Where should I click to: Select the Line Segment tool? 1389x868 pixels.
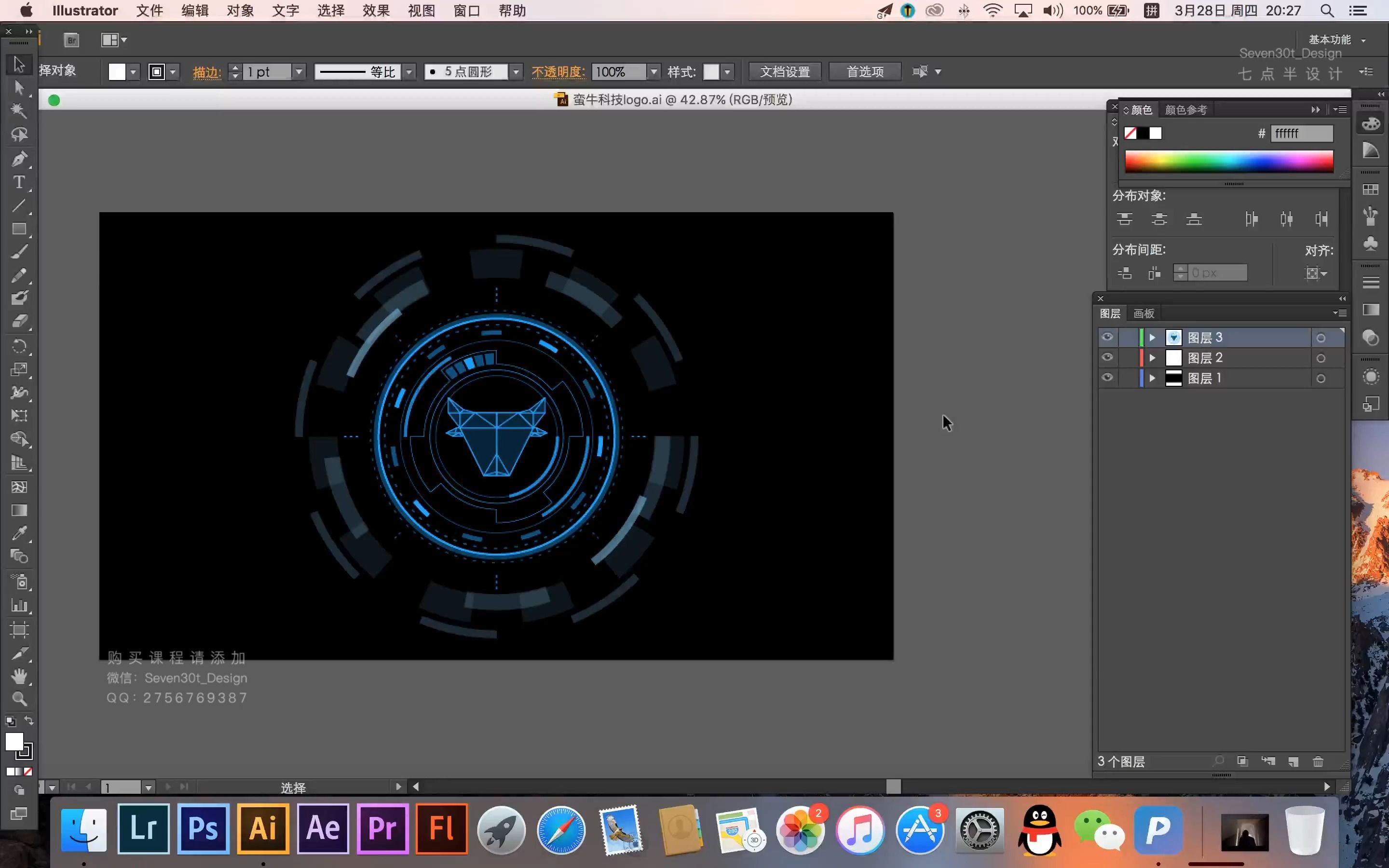click(x=19, y=205)
